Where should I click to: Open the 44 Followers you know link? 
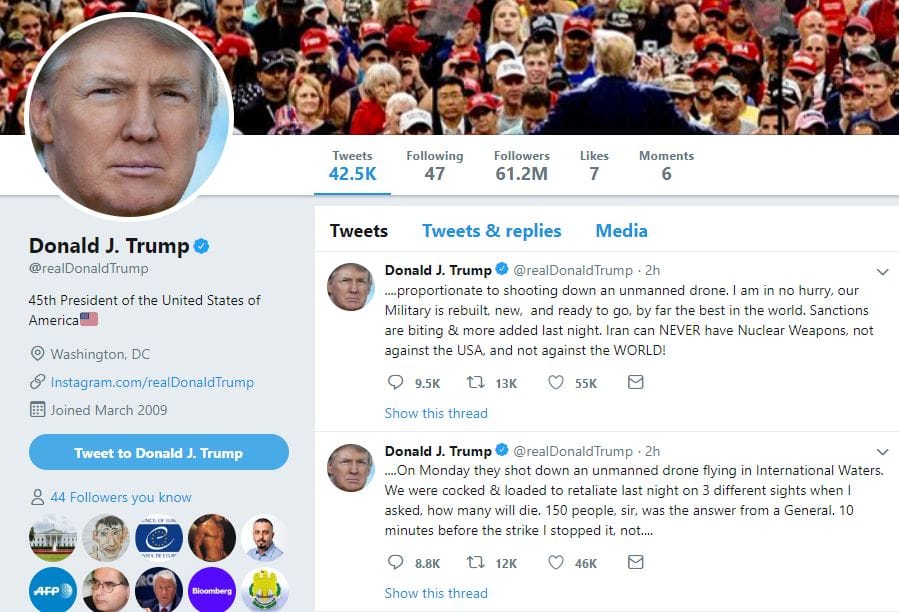tap(121, 497)
